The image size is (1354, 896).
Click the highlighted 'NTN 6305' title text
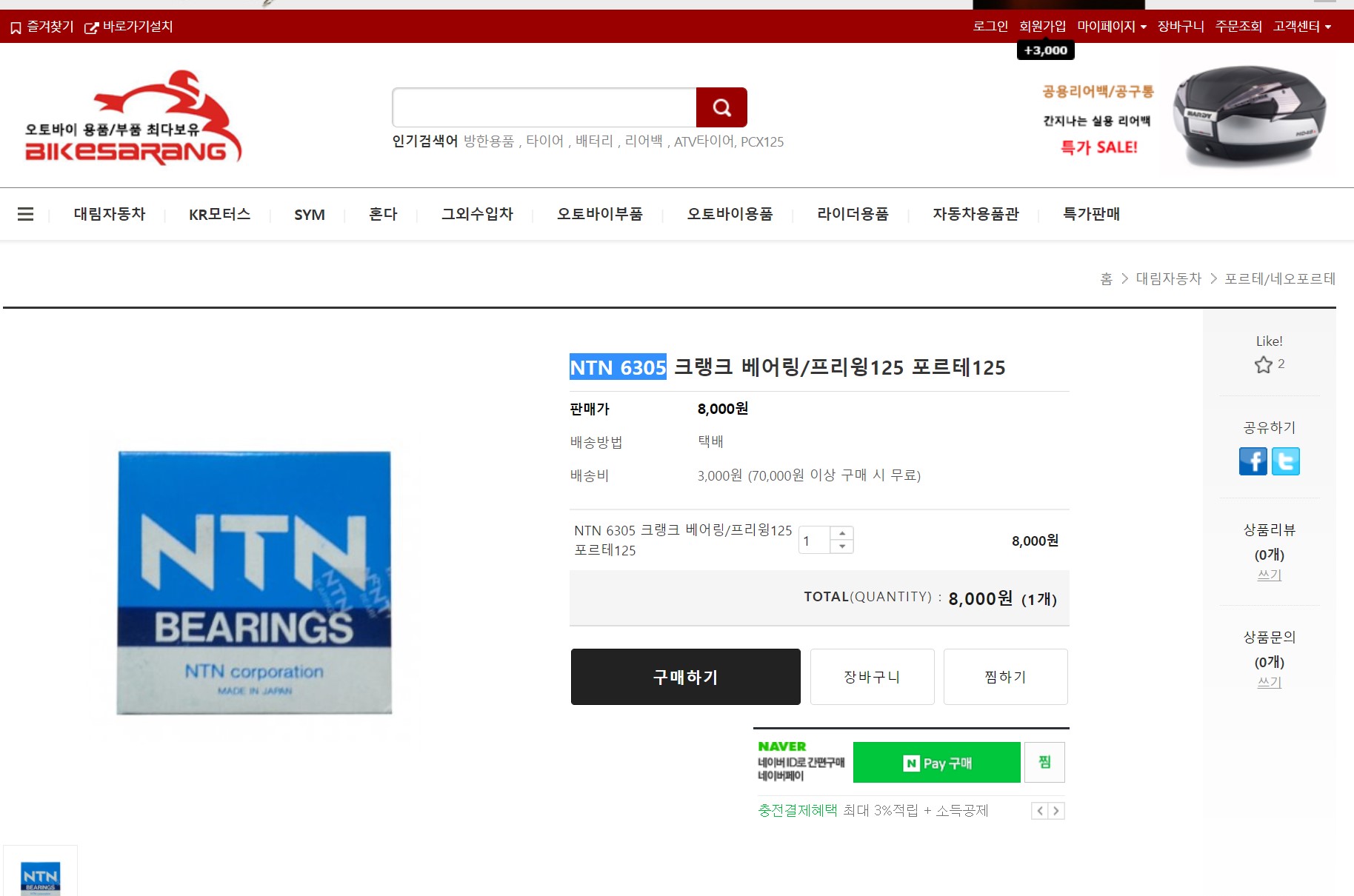click(618, 367)
